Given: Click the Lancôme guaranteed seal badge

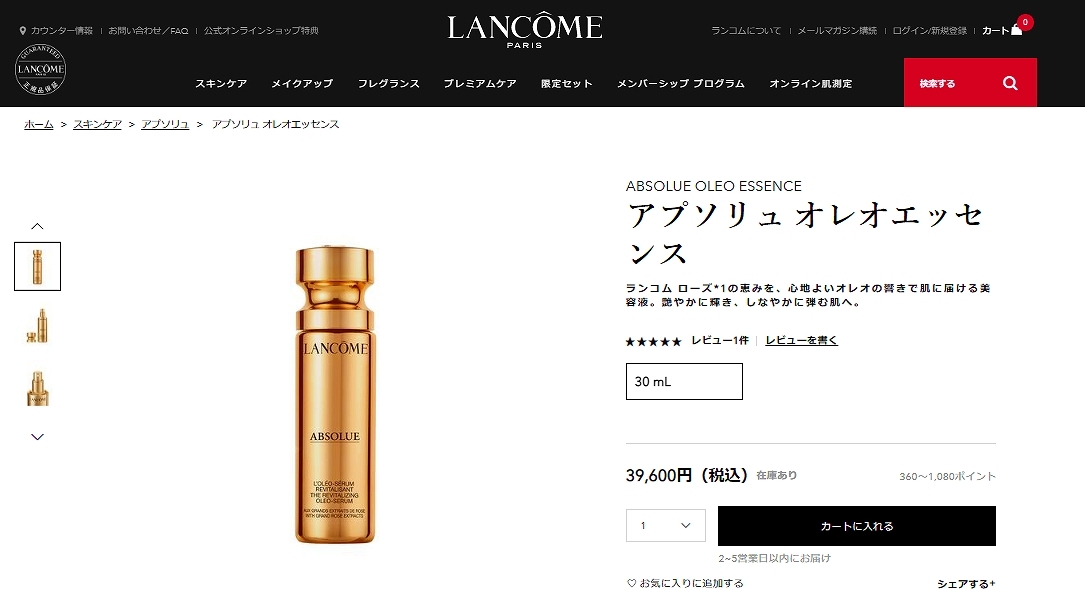Looking at the screenshot, I should click(x=40, y=69).
